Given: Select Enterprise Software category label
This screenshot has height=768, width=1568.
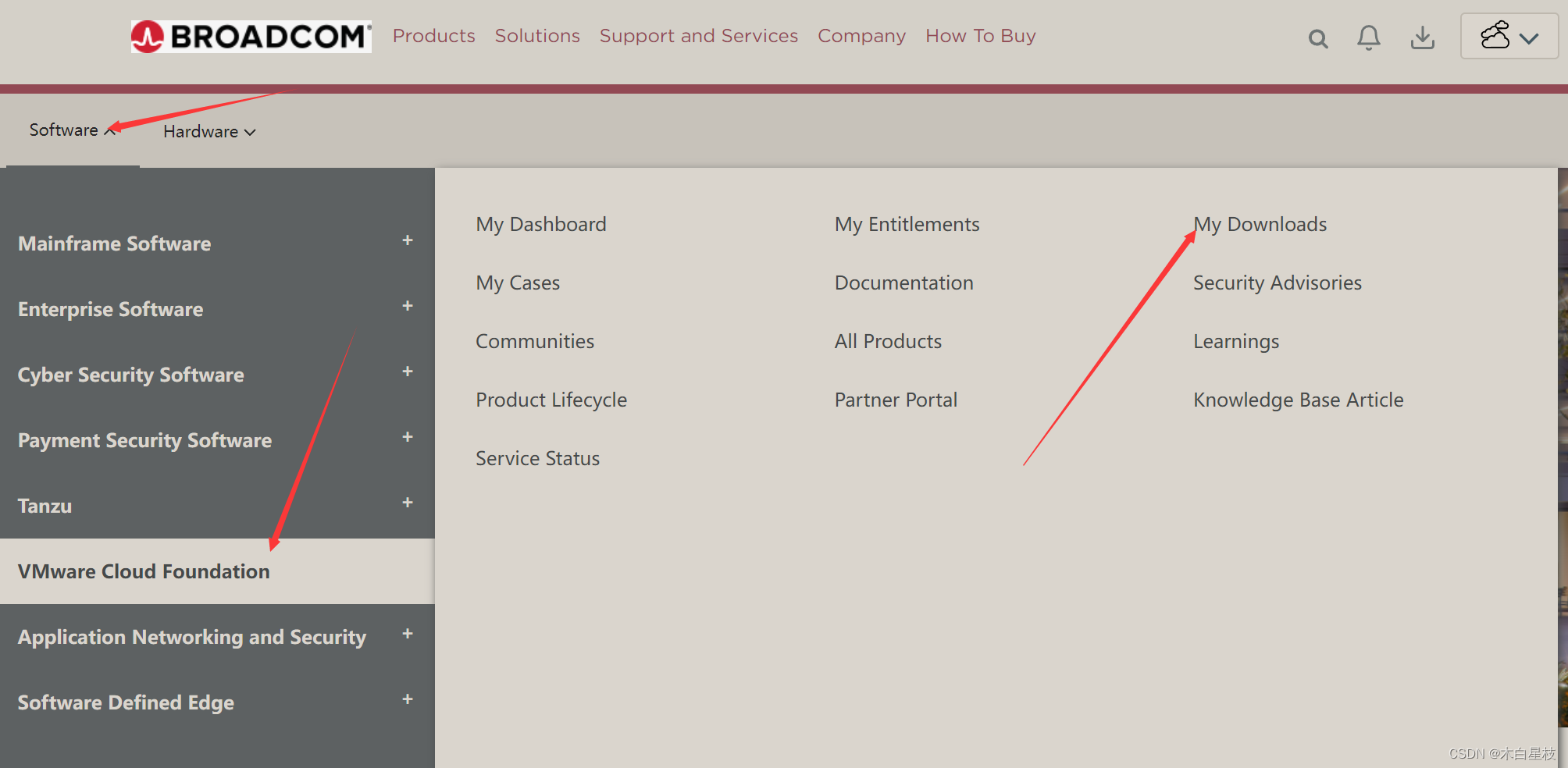Looking at the screenshot, I should 110,309.
